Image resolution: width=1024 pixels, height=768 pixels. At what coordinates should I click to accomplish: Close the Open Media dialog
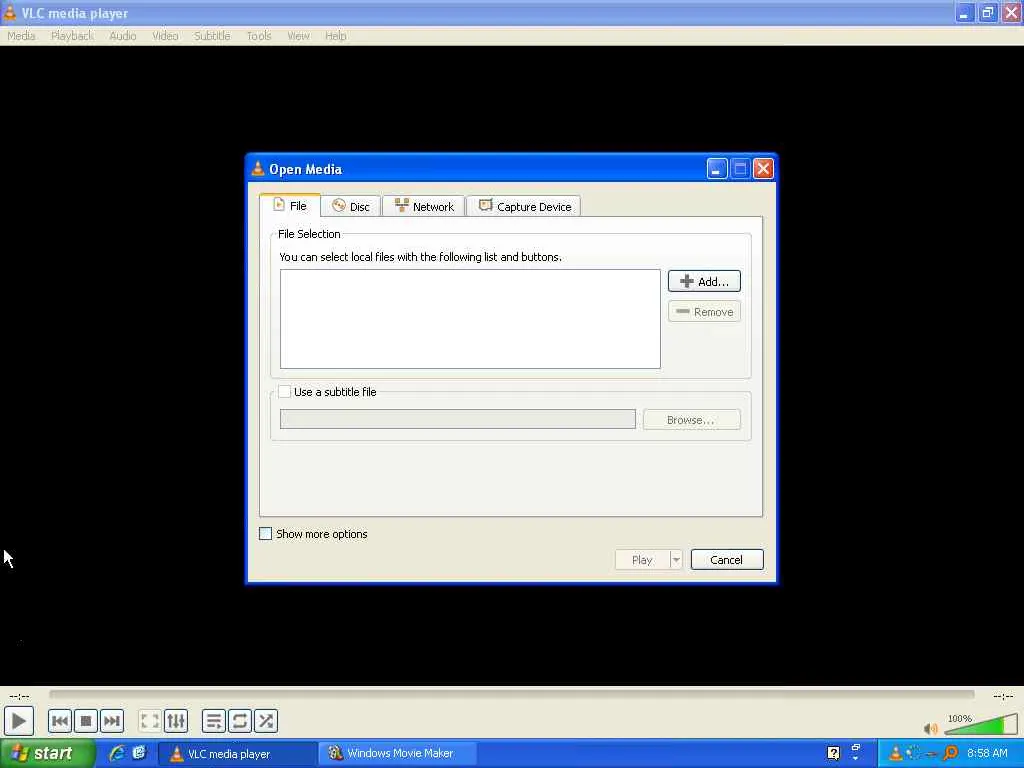763,169
